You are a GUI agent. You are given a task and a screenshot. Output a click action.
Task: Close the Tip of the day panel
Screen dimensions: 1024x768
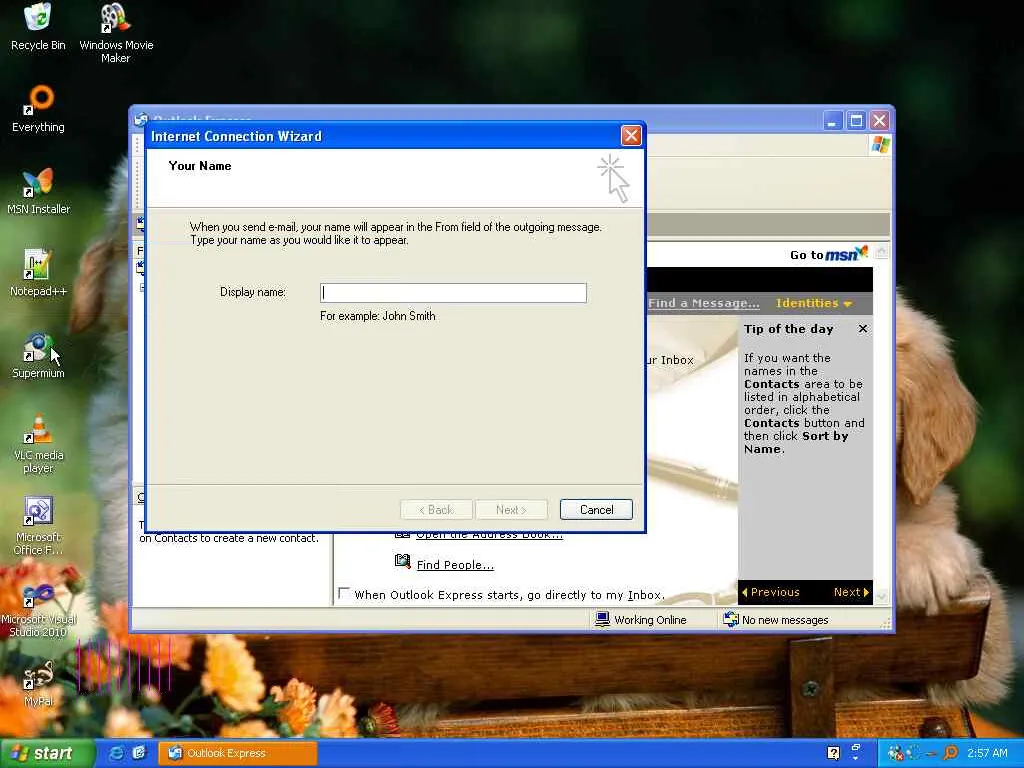(863, 328)
